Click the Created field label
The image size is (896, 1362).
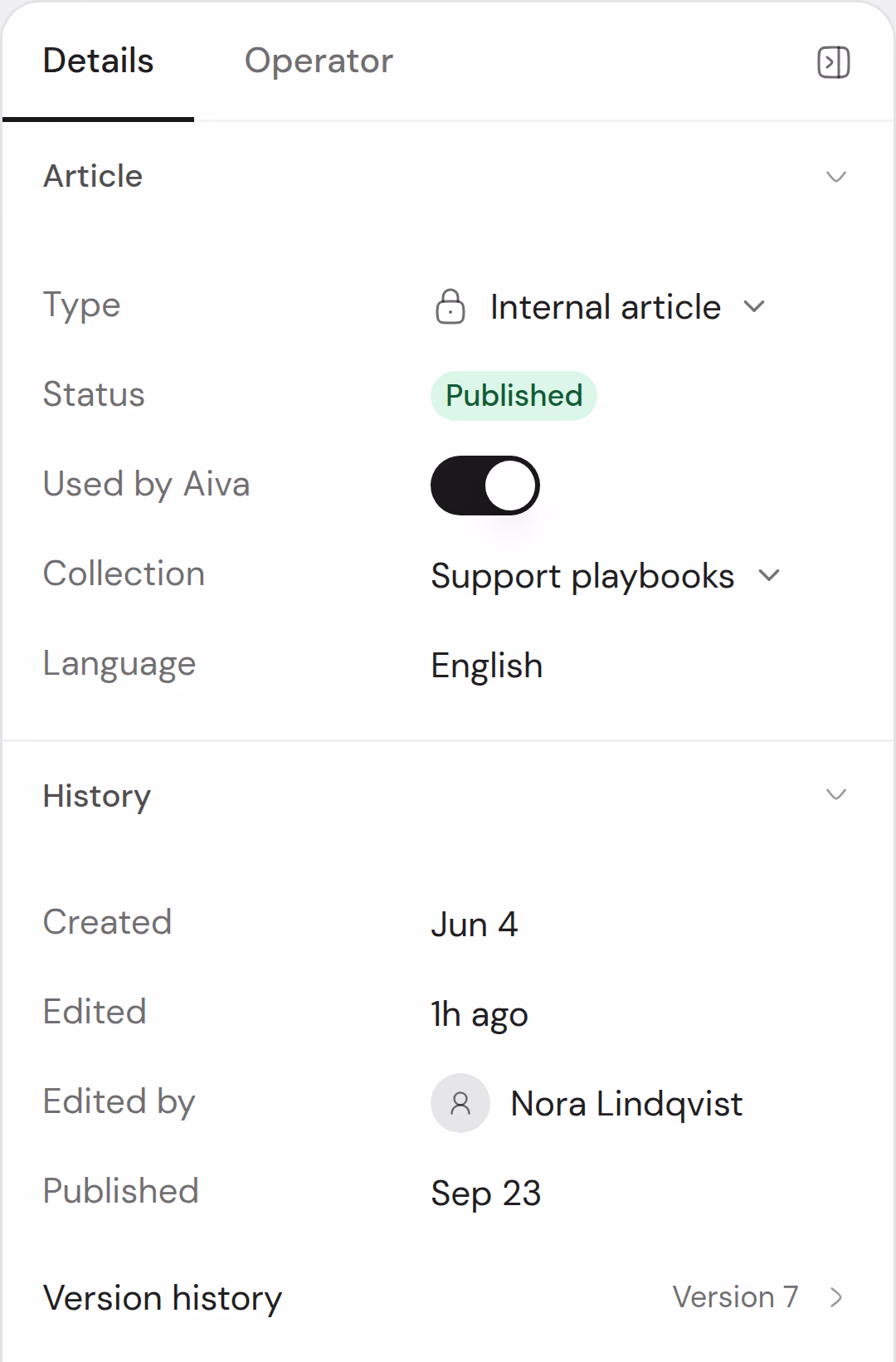pyautogui.click(x=108, y=922)
